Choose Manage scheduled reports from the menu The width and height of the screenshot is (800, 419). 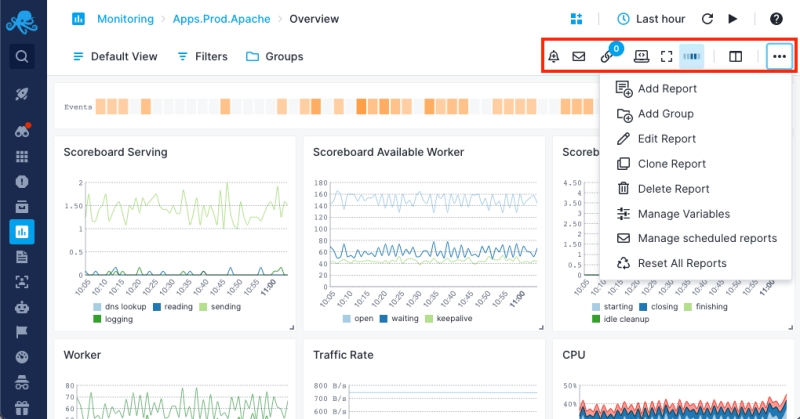pyautogui.click(x=696, y=238)
